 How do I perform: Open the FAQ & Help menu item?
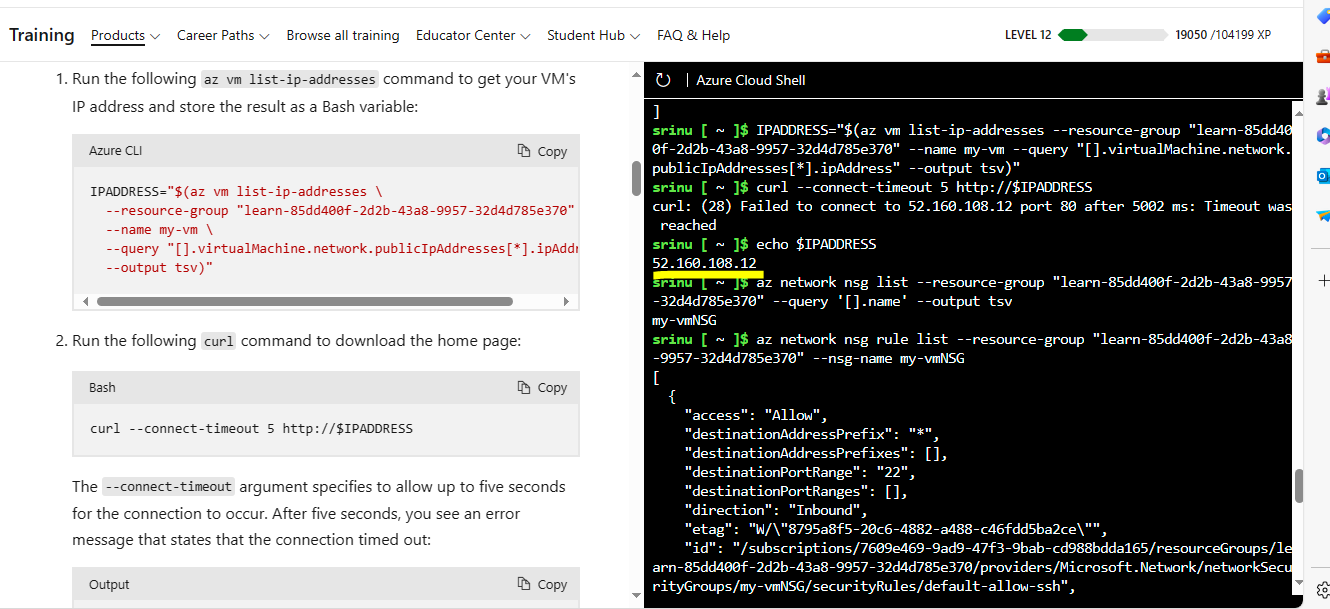click(693, 35)
